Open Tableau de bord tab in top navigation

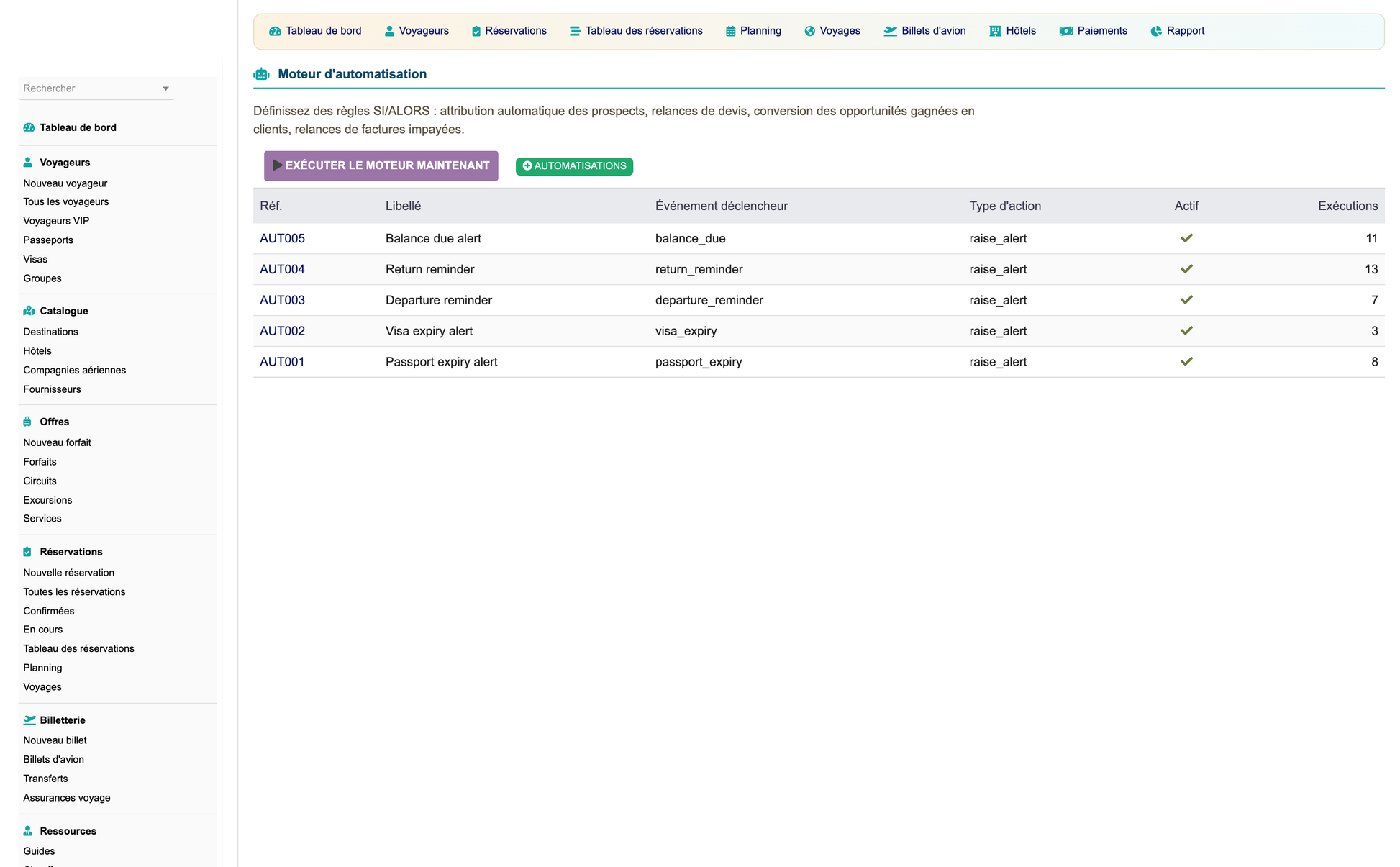click(315, 31)
